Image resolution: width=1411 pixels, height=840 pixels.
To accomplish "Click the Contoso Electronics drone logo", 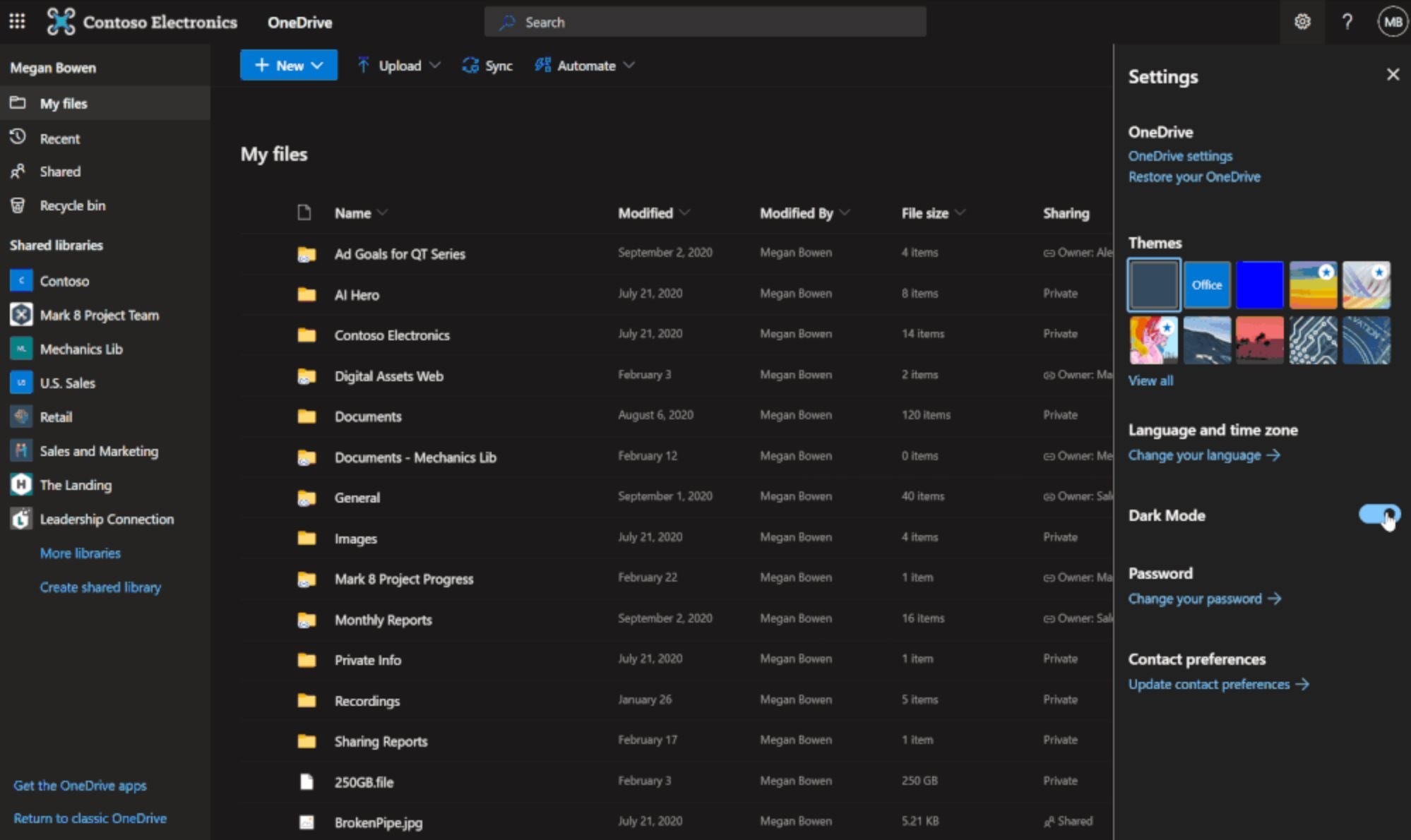I will tap(61, 22).
